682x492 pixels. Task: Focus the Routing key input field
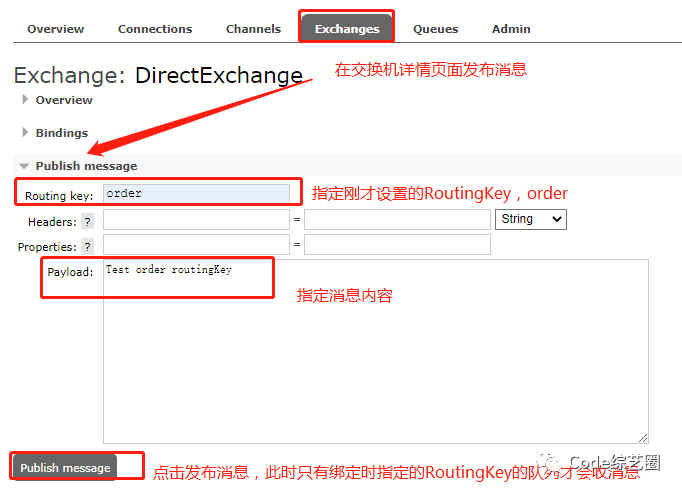[196, 194]
